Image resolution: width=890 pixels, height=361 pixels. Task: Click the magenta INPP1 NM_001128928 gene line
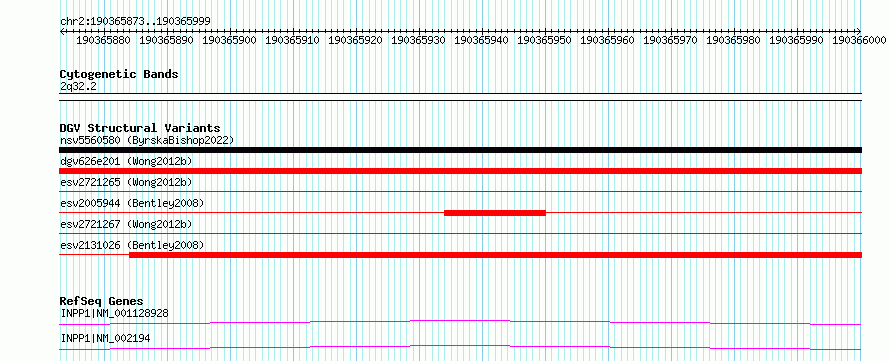(460, 322)
